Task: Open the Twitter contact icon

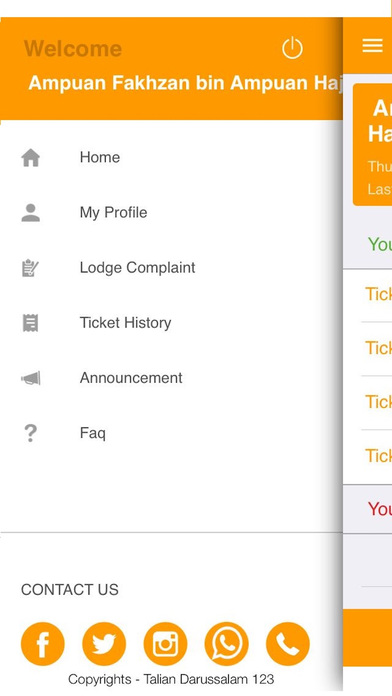Action: click(104, 644)
